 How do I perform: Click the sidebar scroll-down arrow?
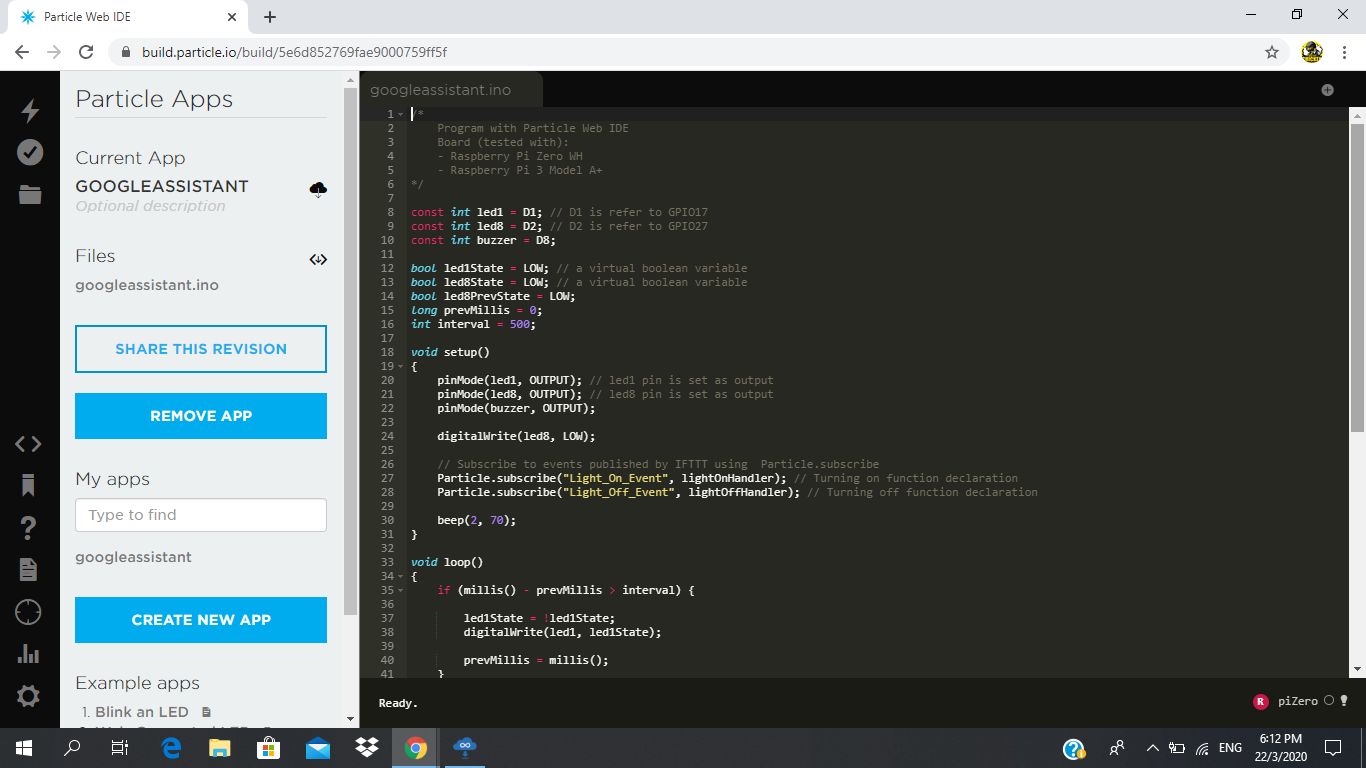350,719
